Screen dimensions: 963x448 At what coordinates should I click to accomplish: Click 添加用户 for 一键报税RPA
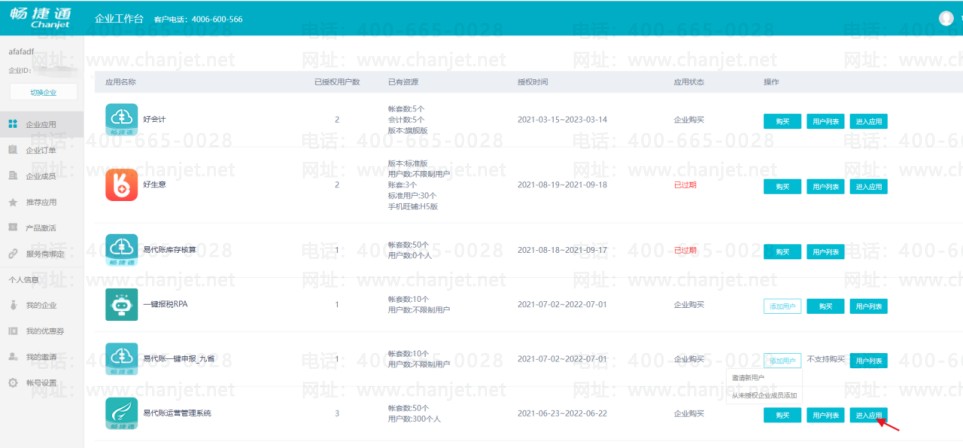tap(782, 306)
